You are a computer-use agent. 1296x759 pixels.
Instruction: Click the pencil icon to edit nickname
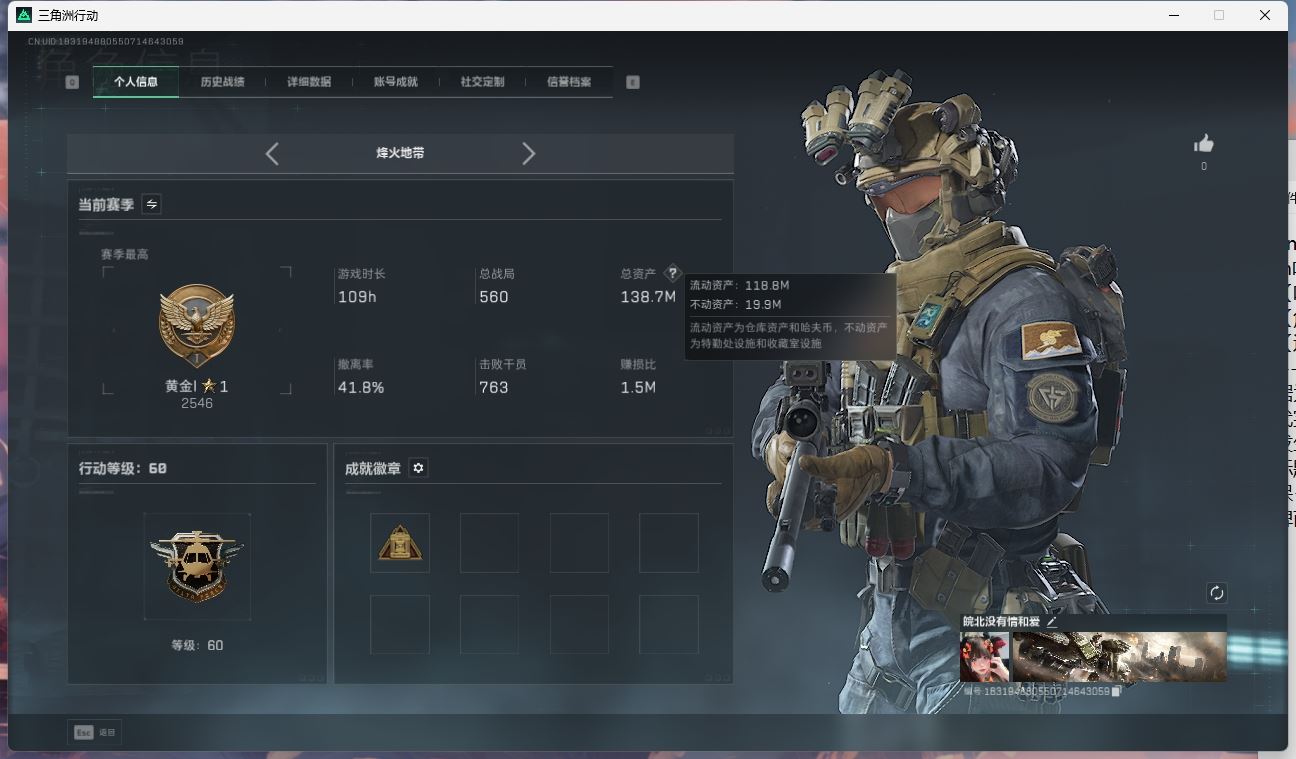tap(1051, 622)
